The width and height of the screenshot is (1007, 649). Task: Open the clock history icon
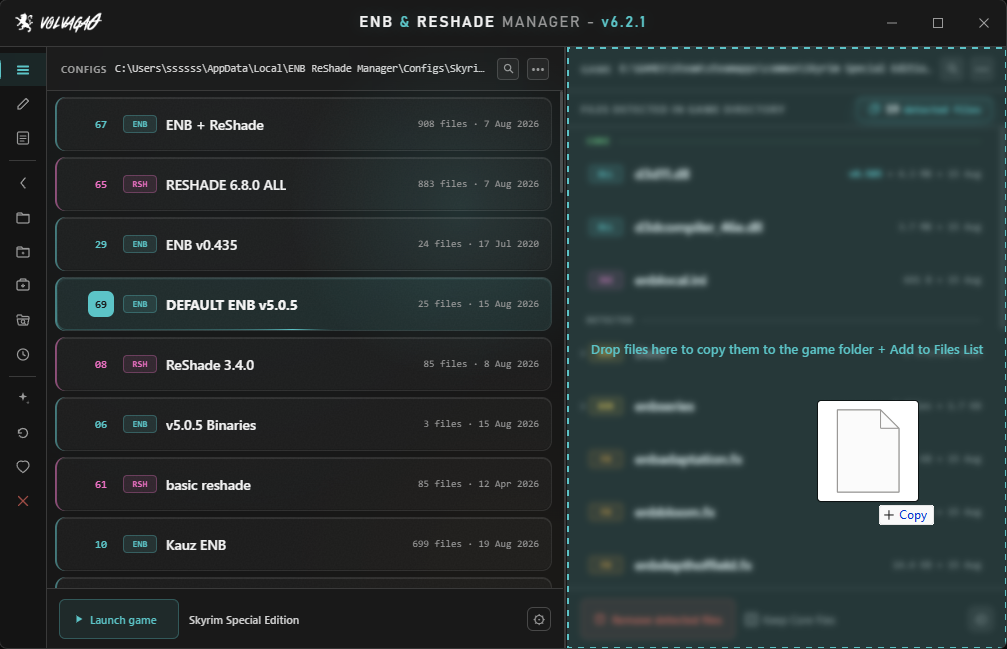pos(22,354)
